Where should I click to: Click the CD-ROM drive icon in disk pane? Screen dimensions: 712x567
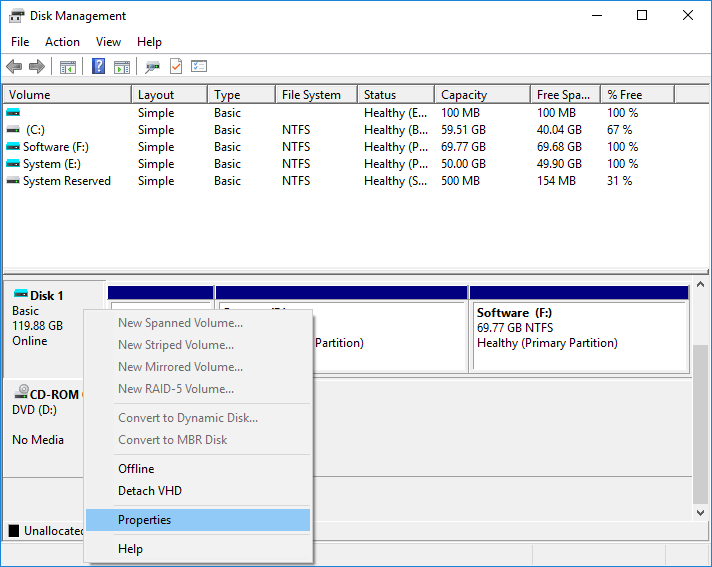click(21, 394)
